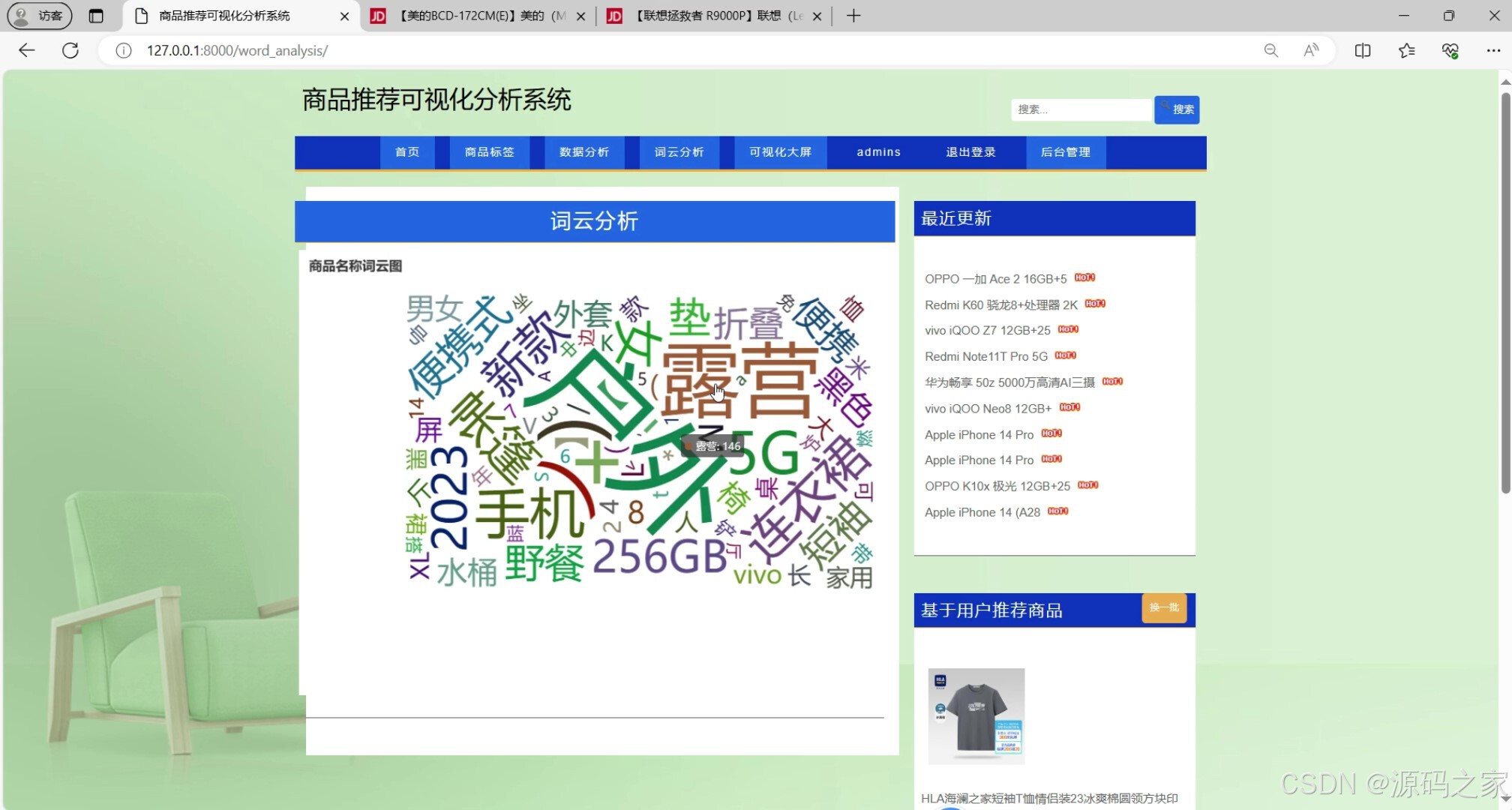This screenshot has height=810, width=1512.
Task: Click the word 露营 in the word cloud
Action: tap(739, 381)
